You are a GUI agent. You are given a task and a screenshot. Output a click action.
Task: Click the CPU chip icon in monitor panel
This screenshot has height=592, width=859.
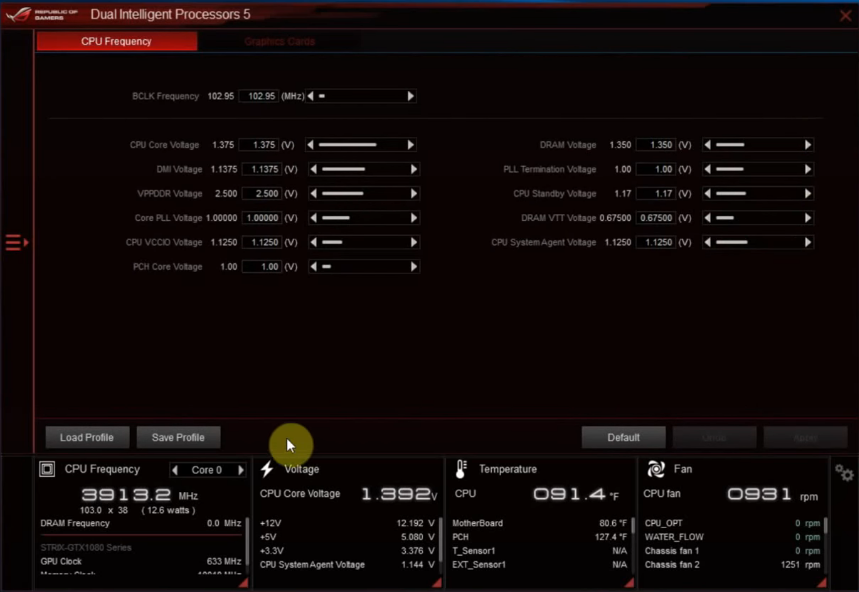[47, 469]
